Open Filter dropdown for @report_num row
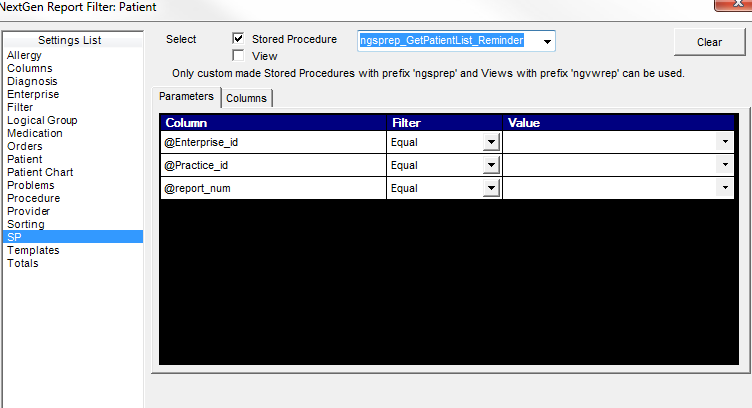 tap(491, 188)
